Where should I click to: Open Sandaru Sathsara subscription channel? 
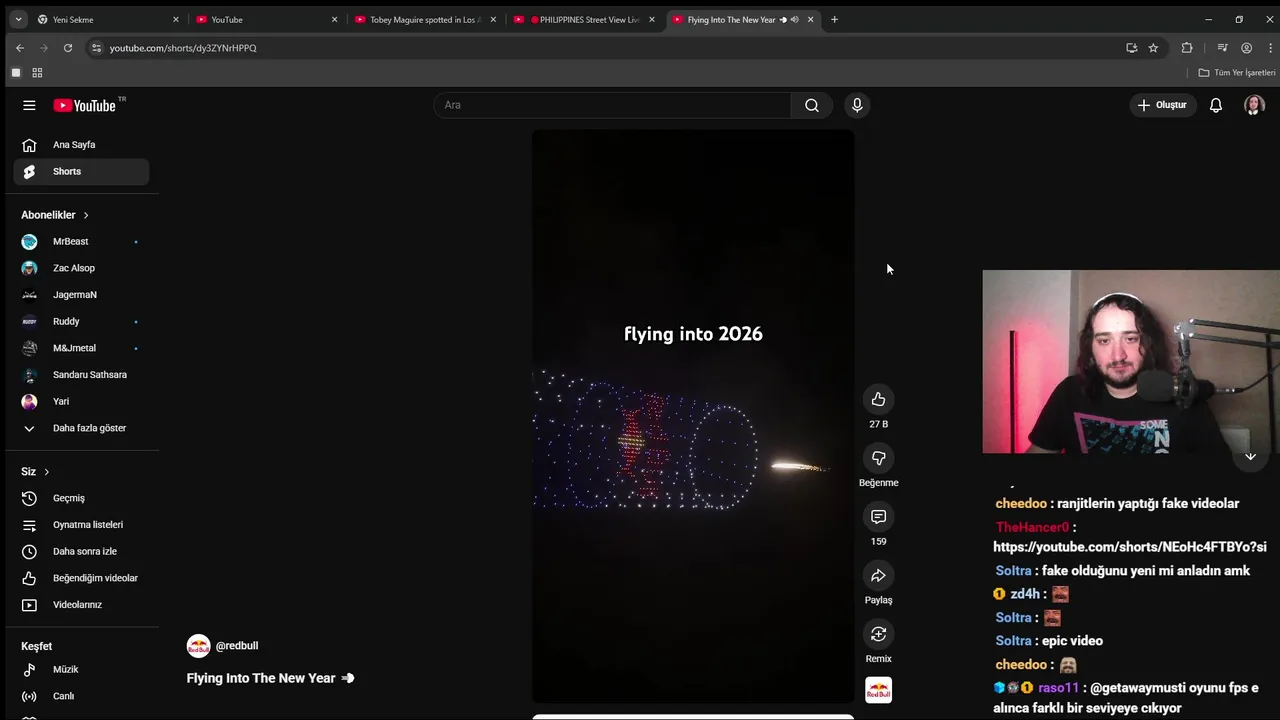[81, 375]
